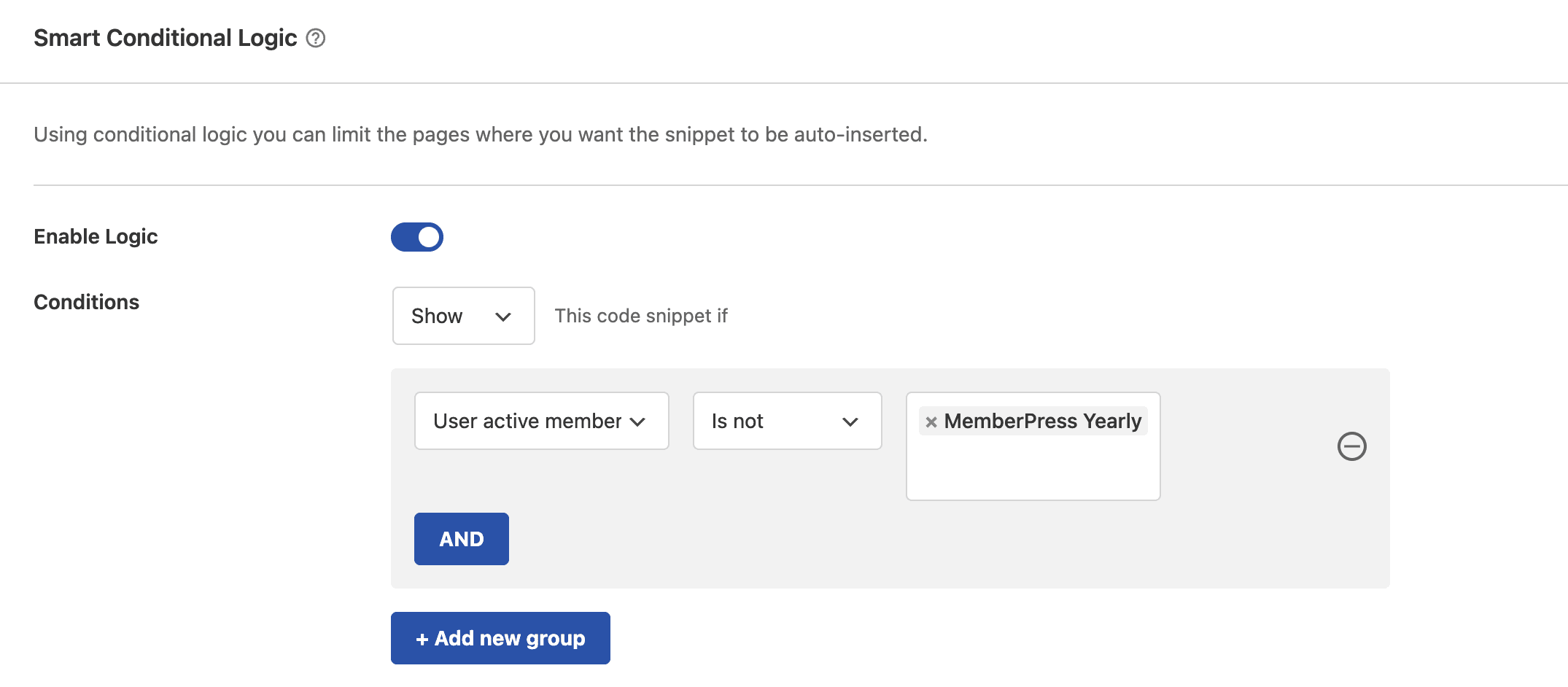Screen dimensions: 1568x687
Task: Click the Add new group button
Action: tap(500, 638)
